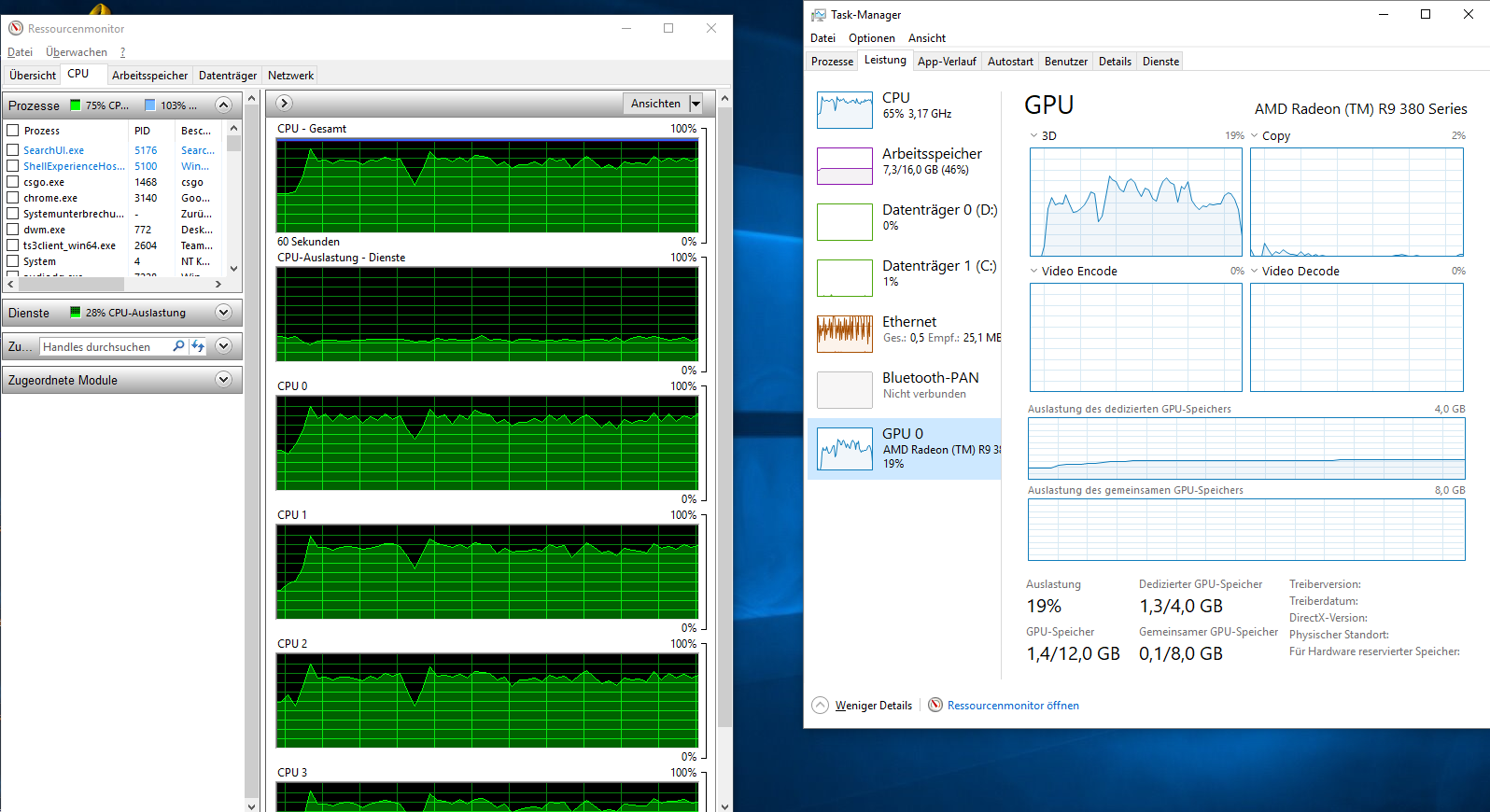Click the search magnifier icon in Handles field

(178, 346)
